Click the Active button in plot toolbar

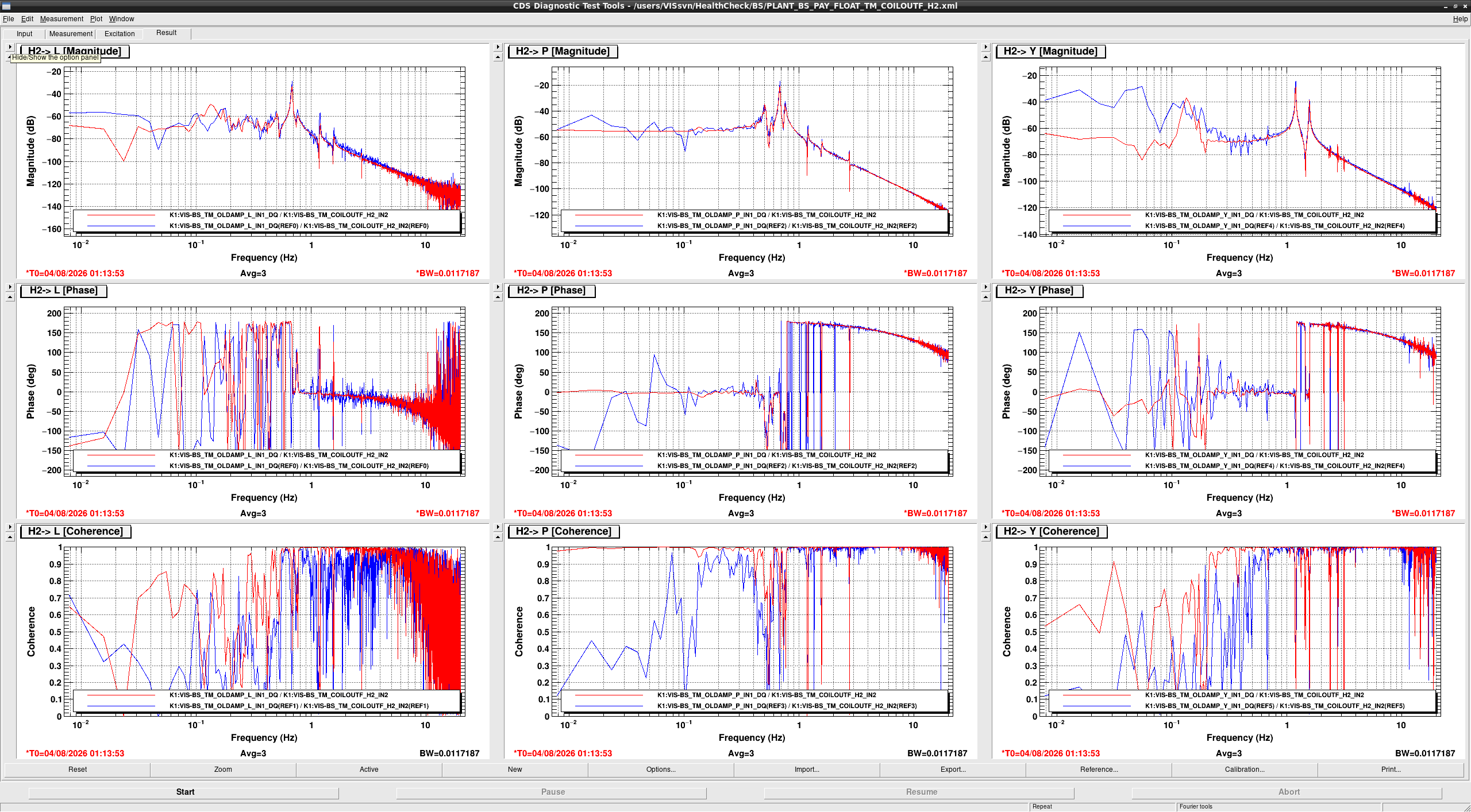coord(369,770)
